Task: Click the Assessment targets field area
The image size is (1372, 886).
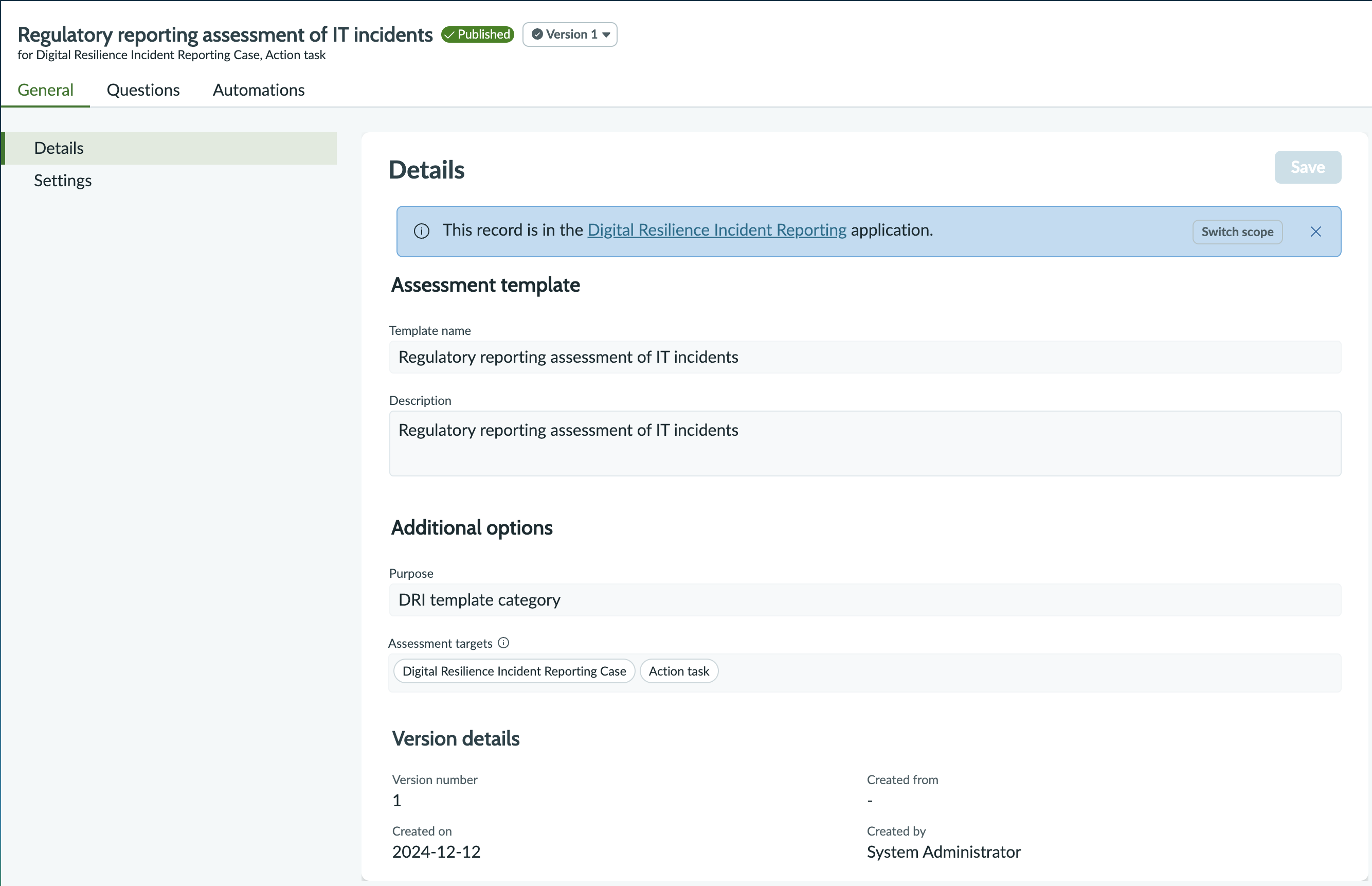Action: [865, 673]
